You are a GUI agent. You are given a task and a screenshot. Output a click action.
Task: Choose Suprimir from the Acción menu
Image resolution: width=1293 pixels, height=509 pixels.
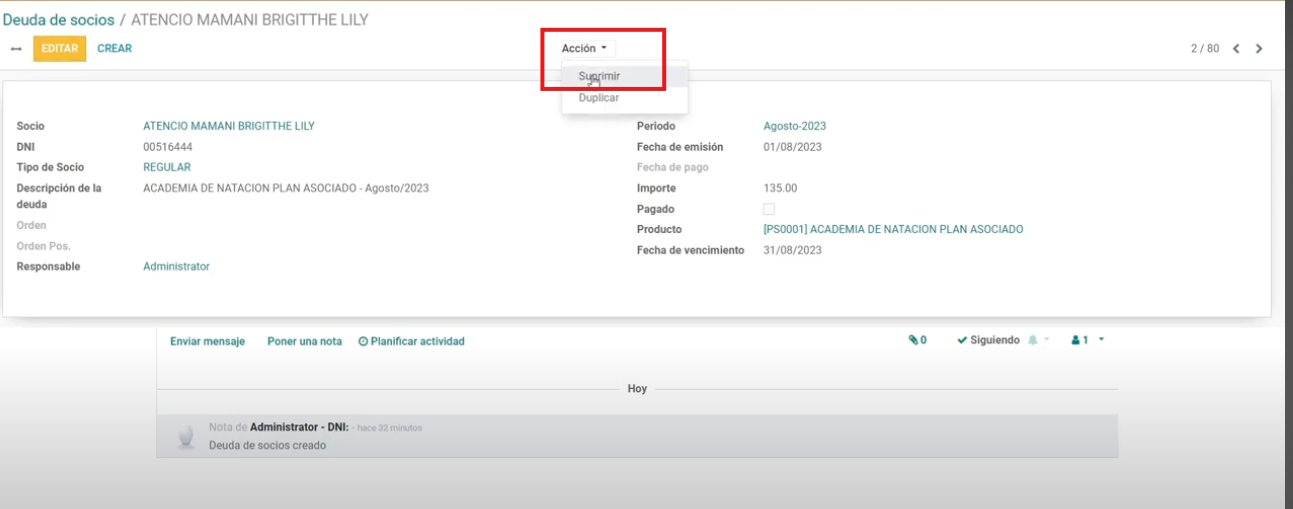point(624,76)
